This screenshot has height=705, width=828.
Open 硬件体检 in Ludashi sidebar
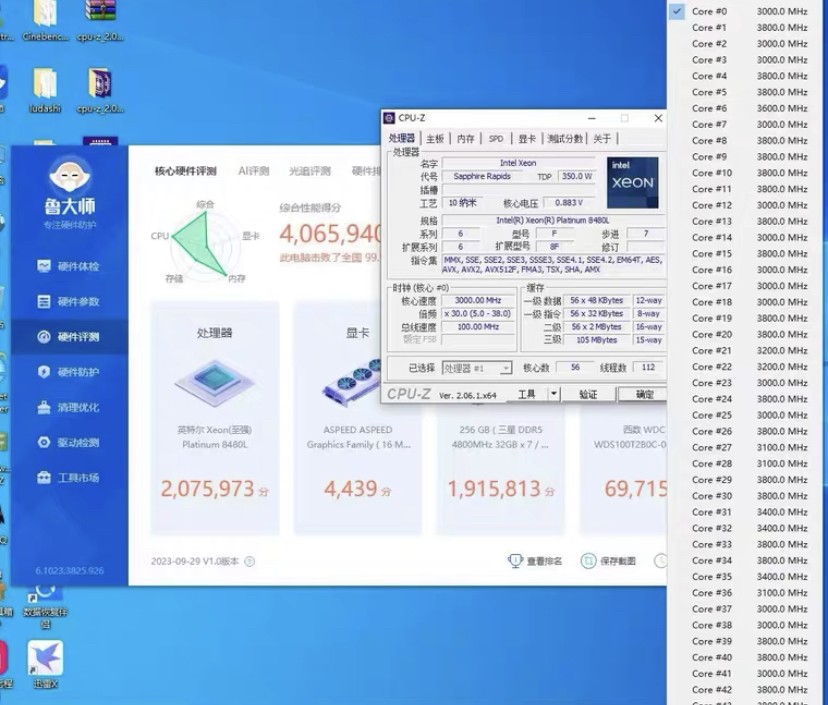point(69,266)
